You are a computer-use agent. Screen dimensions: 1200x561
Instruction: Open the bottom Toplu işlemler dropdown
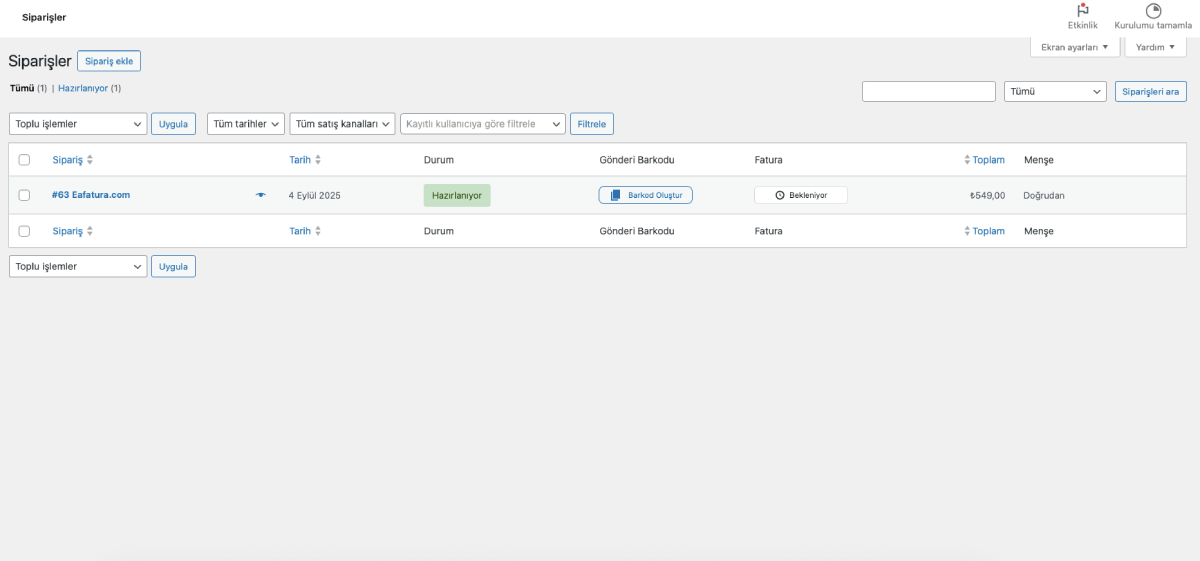[x=78, y=266]
